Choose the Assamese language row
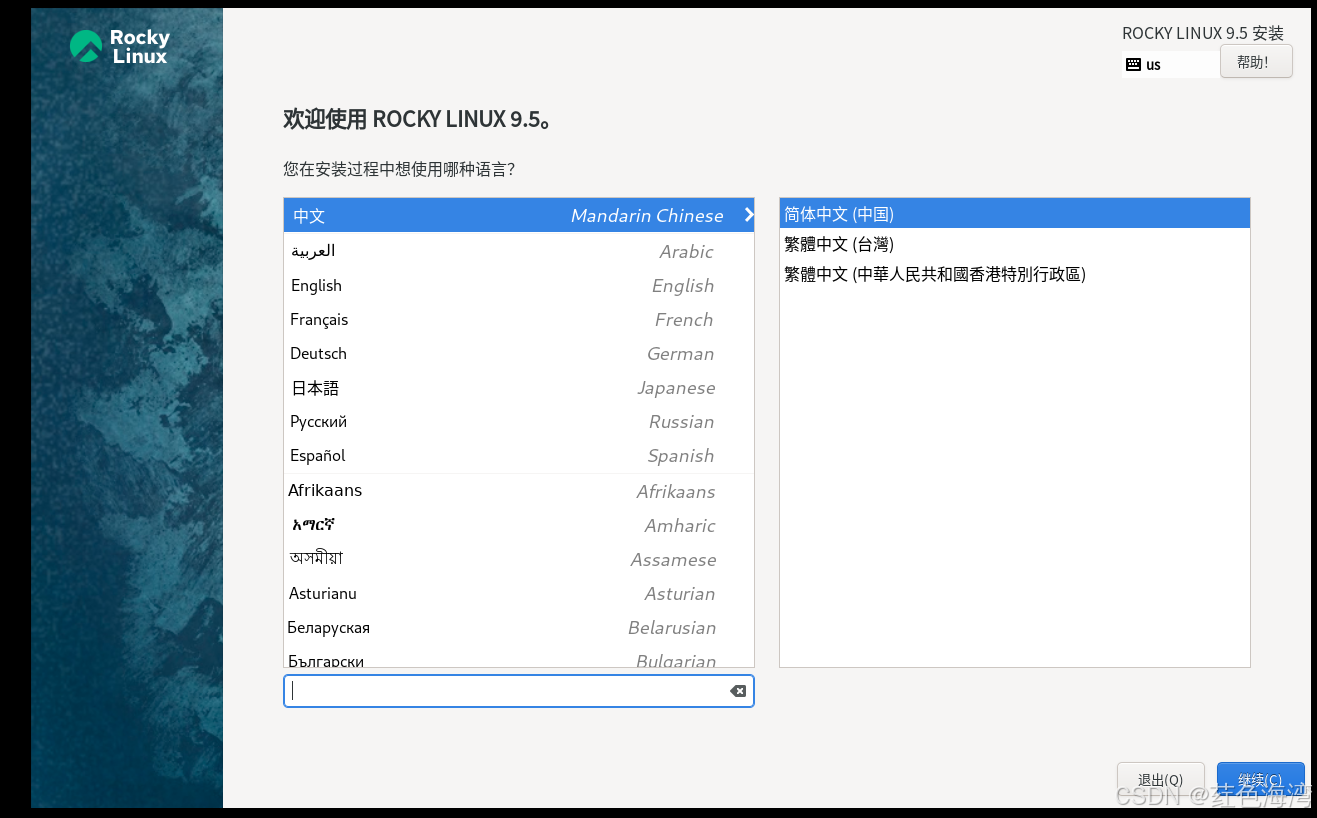Viewport: 1317px width, 818px height. (x=518, y=559)
